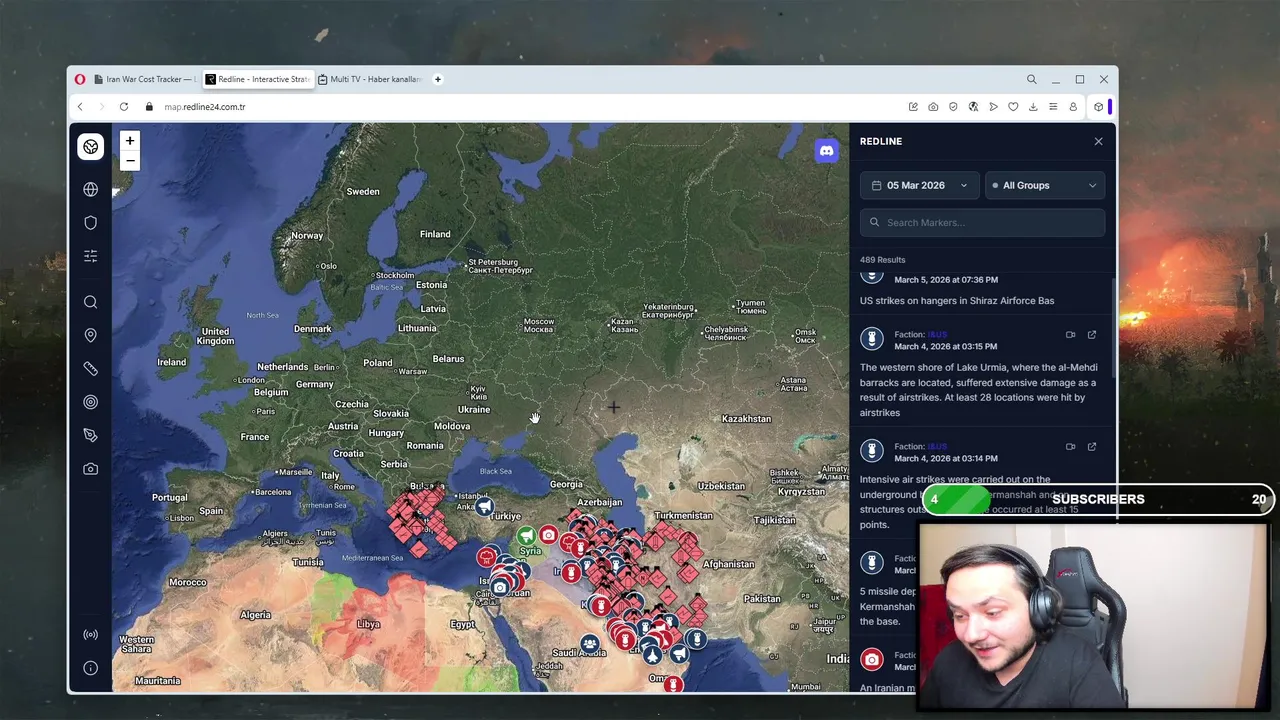Take a map snapshot with the camera icon
Screen dimensions: 1280x720
click(90, 469)
